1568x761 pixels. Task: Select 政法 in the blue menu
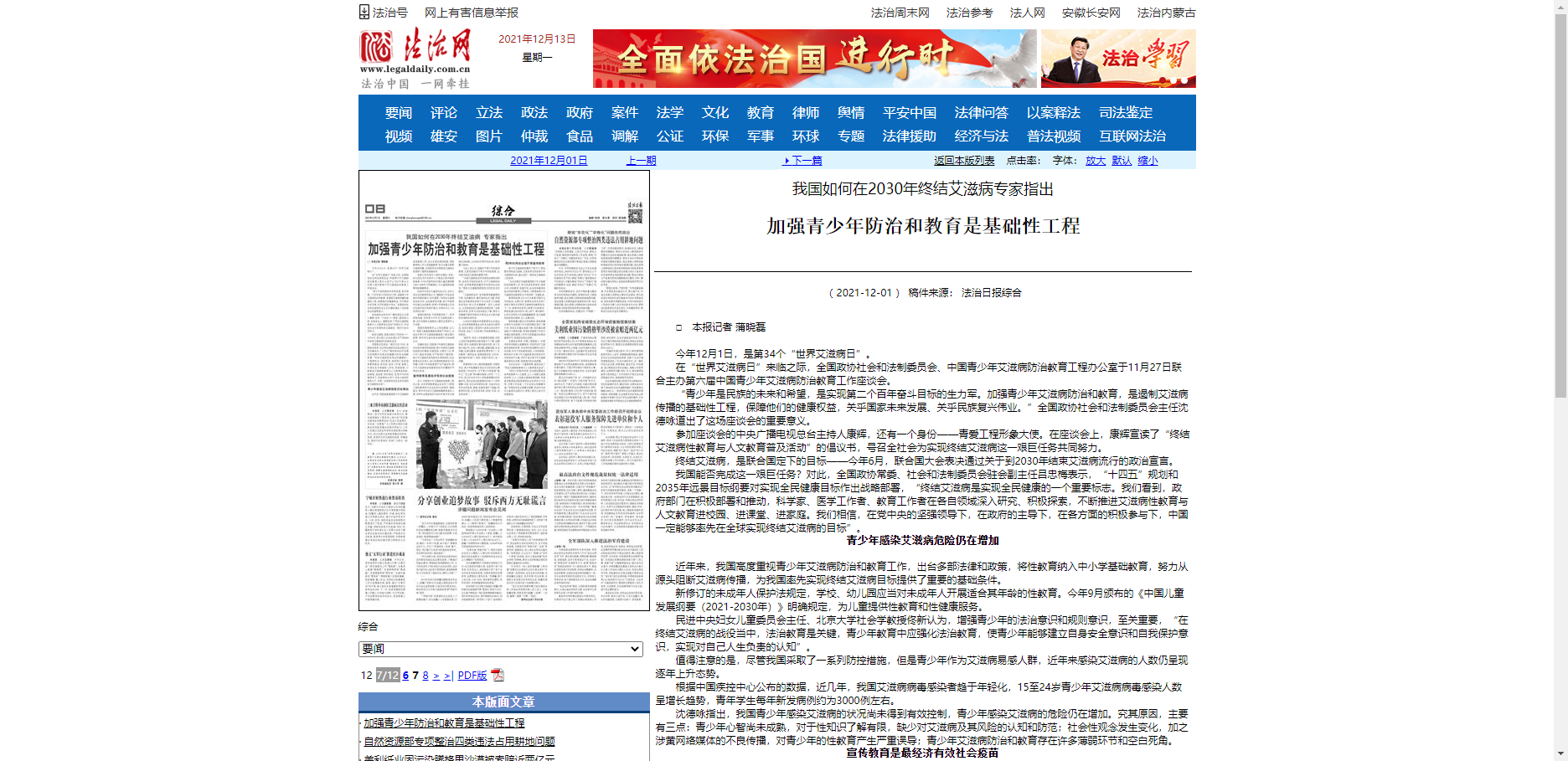[x=534, y=112]
